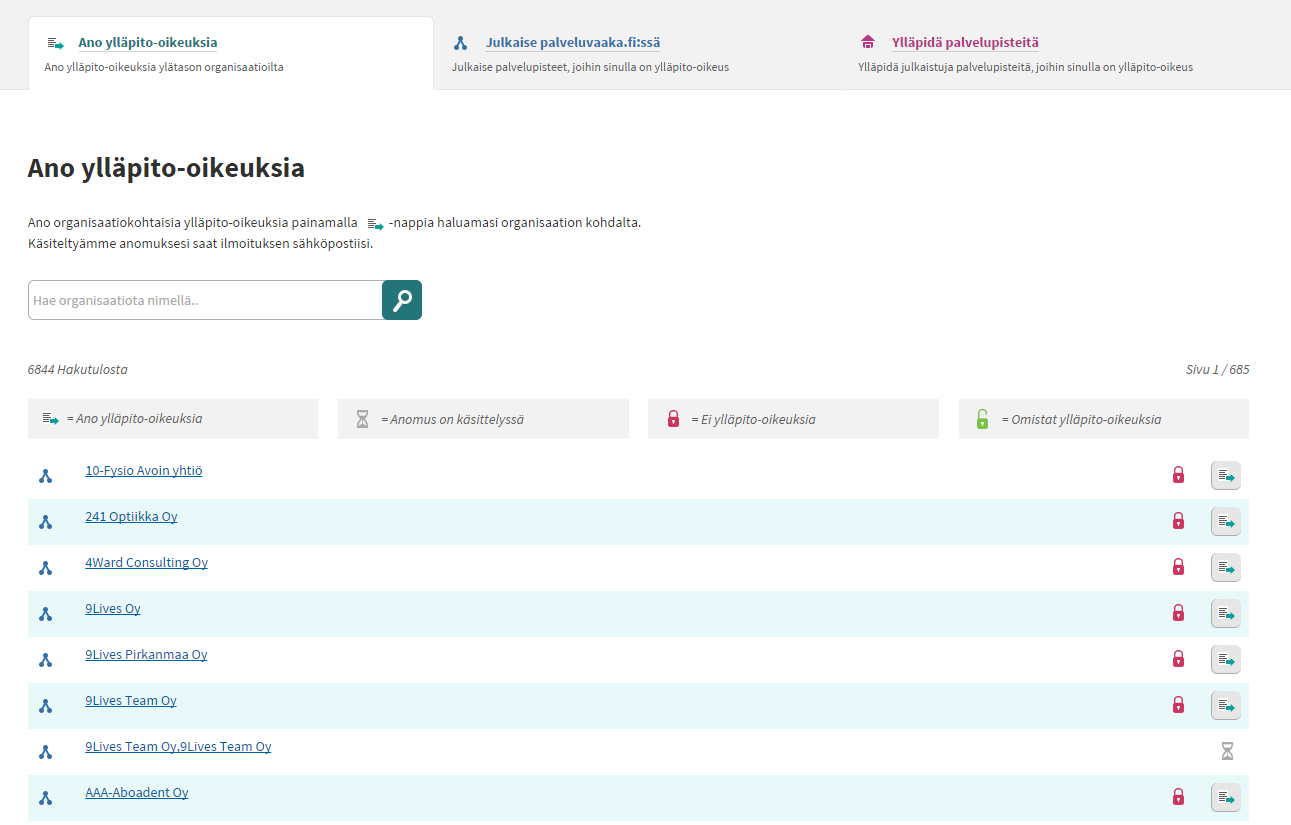Switch to Ylläpidä palvelupisteitä tab
Viewport: 1291px width, 825px height.
(965, 43)
